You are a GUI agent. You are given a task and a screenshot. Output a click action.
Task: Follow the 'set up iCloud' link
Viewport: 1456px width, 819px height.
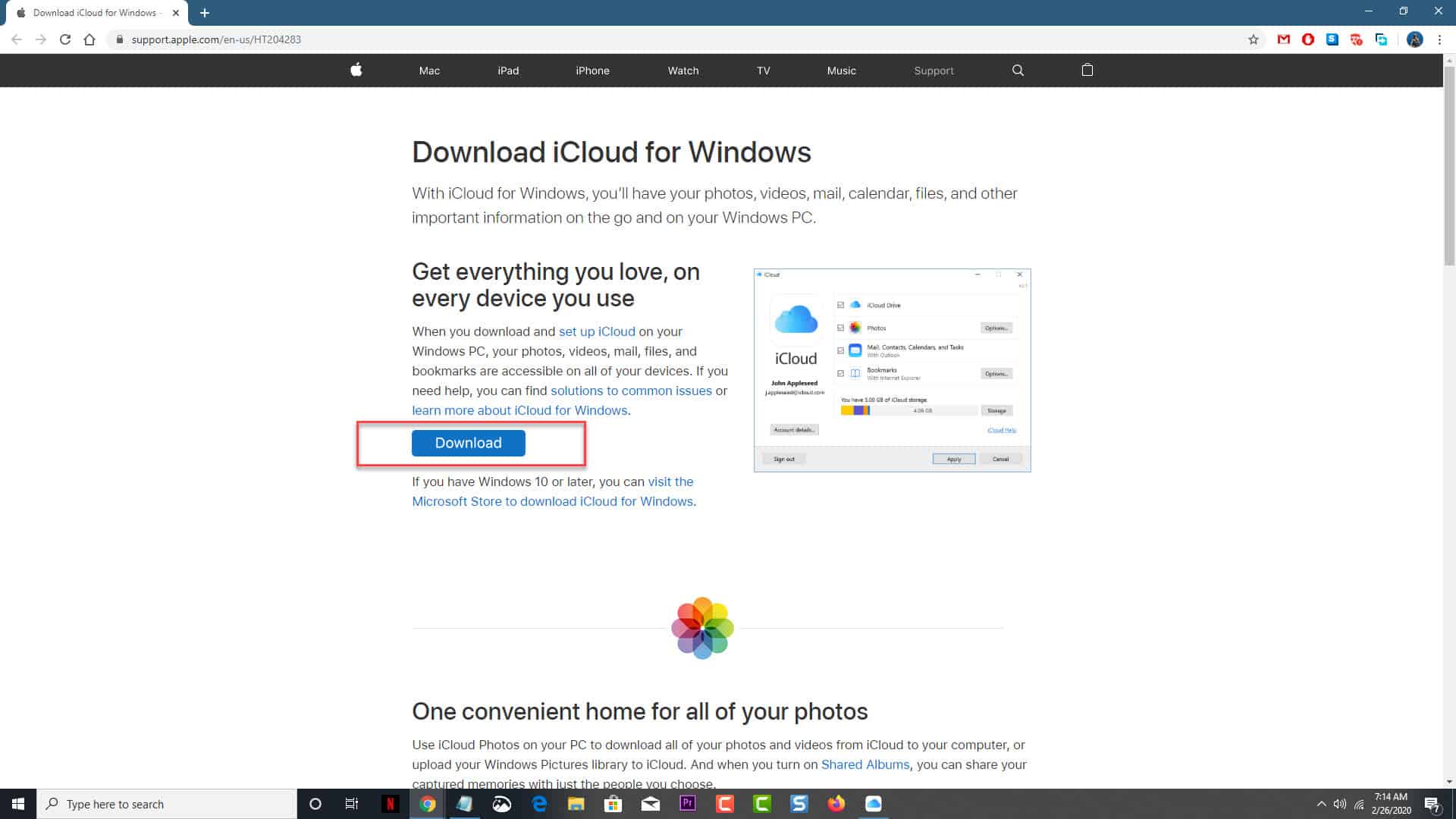pyautogui.click(x=597, y=331)
